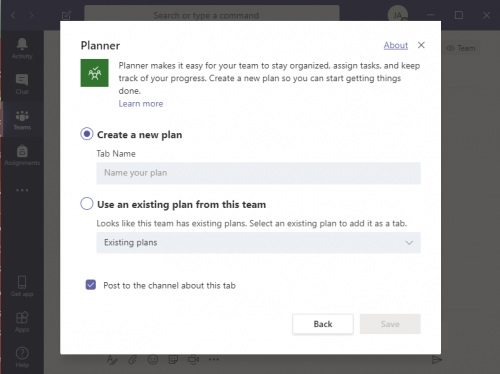
Task: Click the Name your plan field
Action: [258, 173]
